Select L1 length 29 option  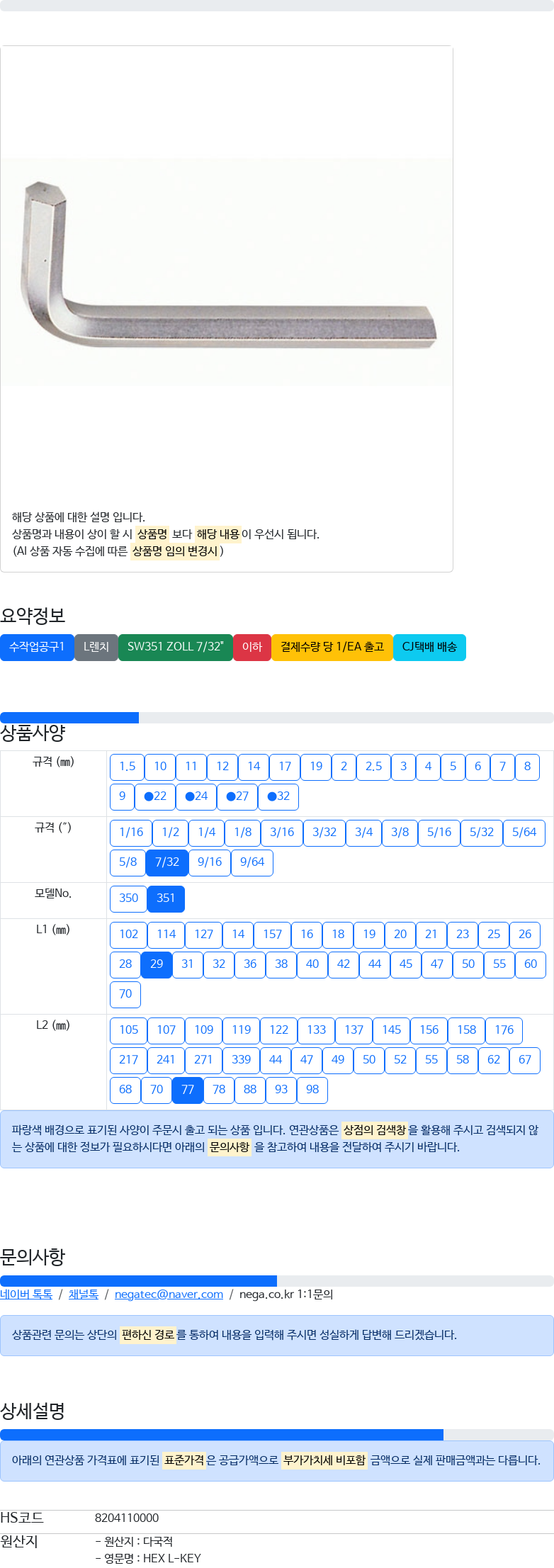point(157,964)
